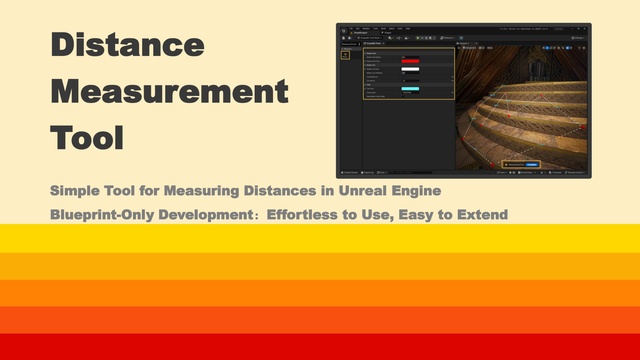Open the Scriptable Tools Mode dropdown
The width and height of the screenshot is (640, 360).
pyautogui.click(x=370, y=38)
